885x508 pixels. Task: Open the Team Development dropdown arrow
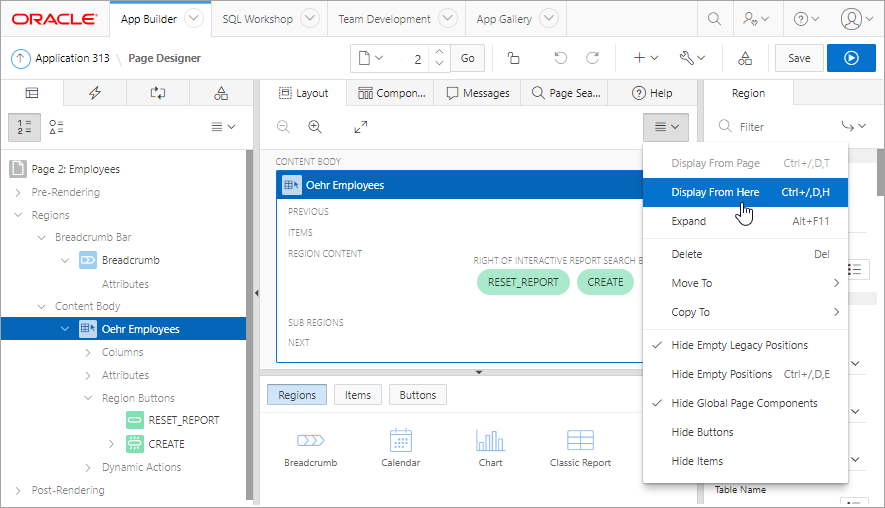pos(448,18)
